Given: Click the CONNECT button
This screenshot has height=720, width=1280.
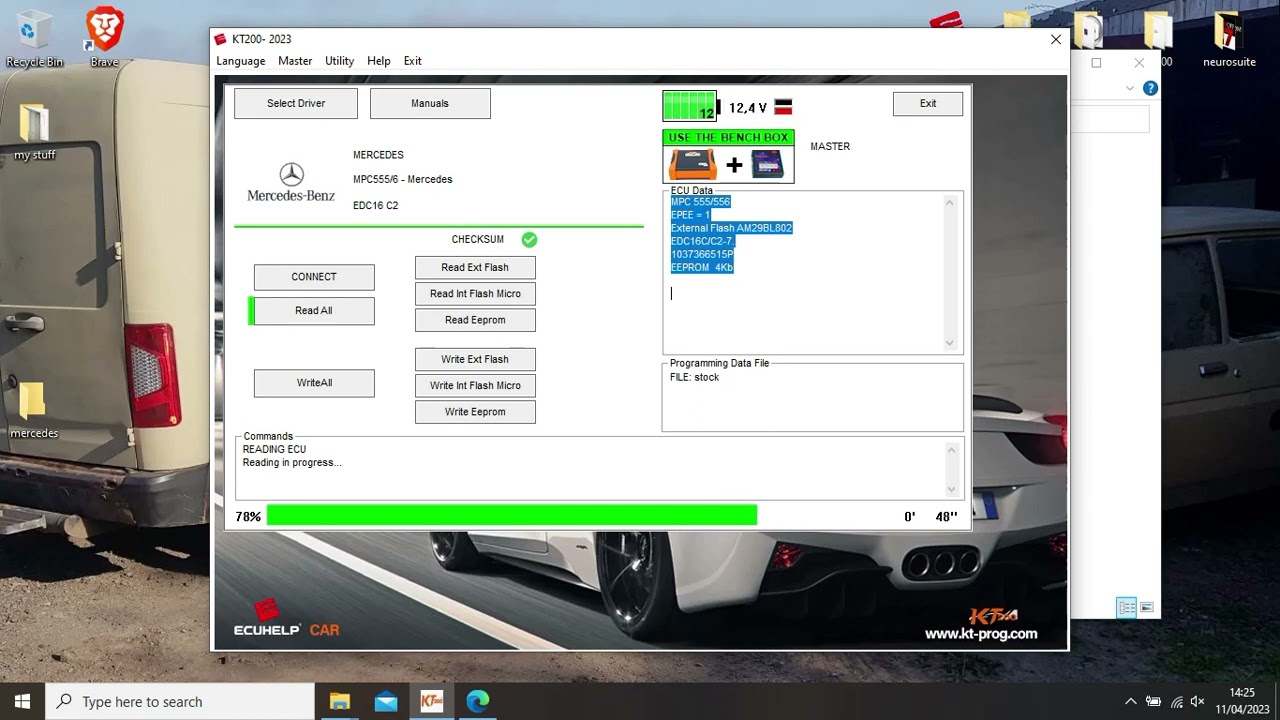Looking at the screenshot, I should (314, 277).
